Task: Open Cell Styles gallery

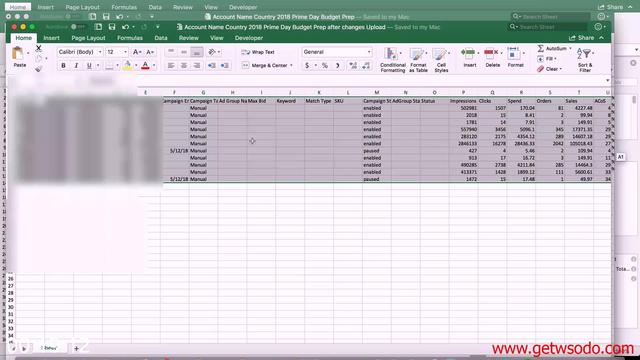Action: (441, 60)
